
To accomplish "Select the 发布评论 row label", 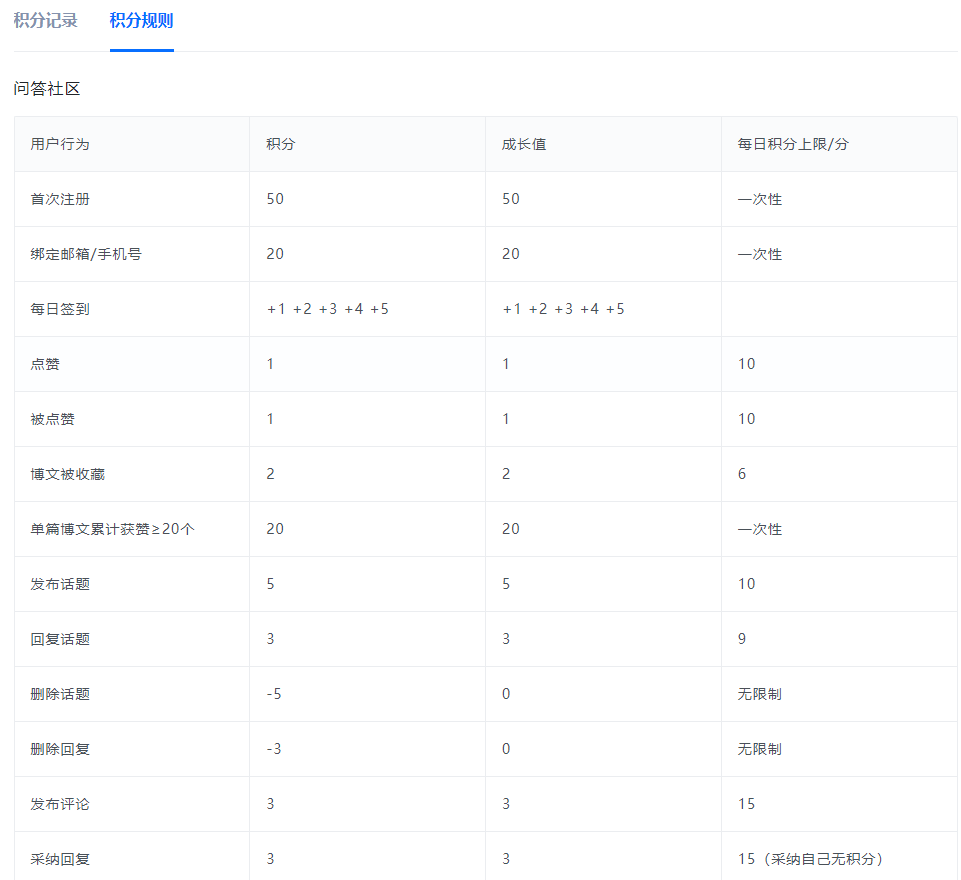I will point(60,804).
